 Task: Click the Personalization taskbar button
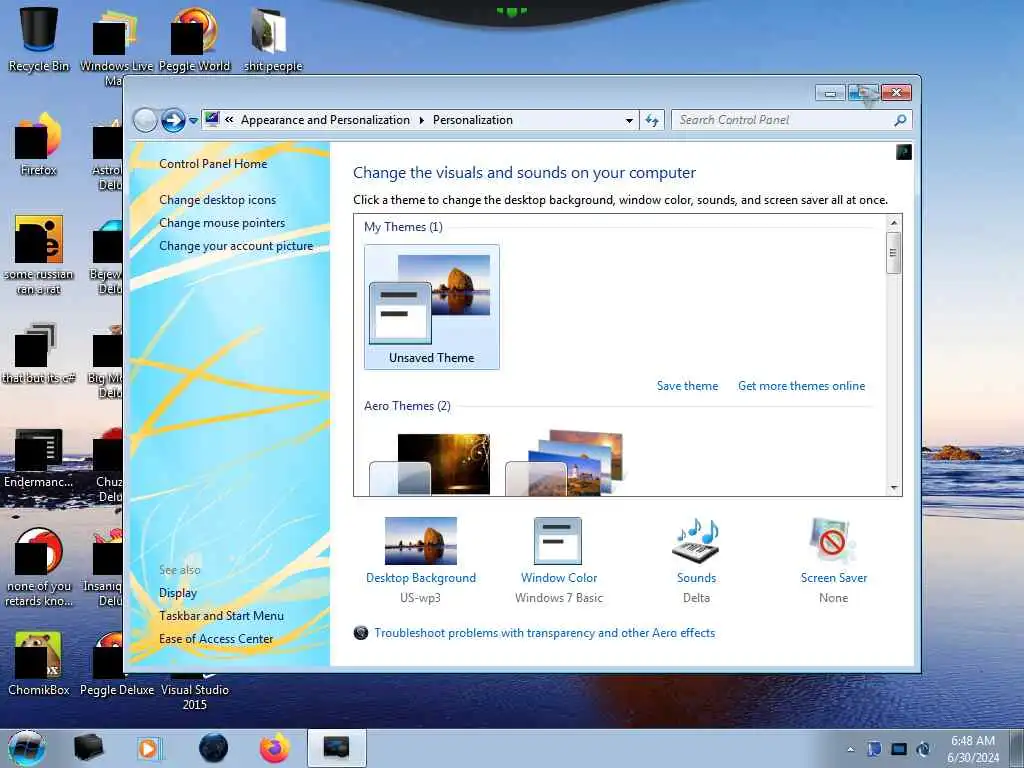click(x=336, y=748)
